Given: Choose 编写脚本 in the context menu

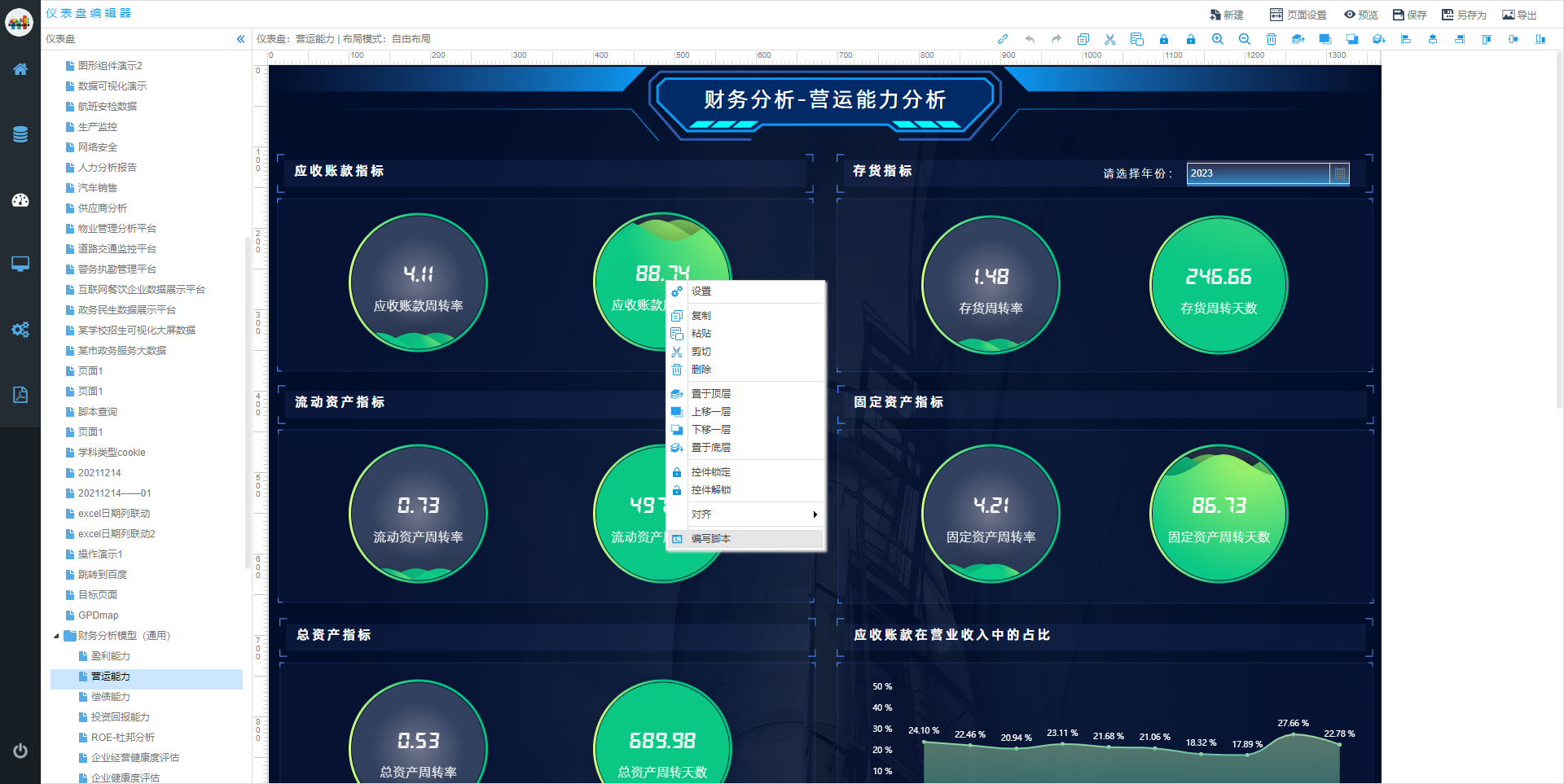Looking at the screenshot, I should 746,539.
